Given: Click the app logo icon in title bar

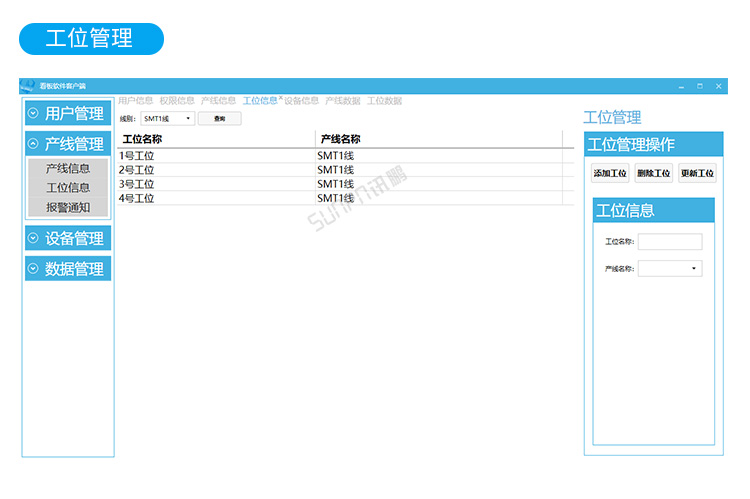Looking at the screenshot, I should click(x=28, y=86).
